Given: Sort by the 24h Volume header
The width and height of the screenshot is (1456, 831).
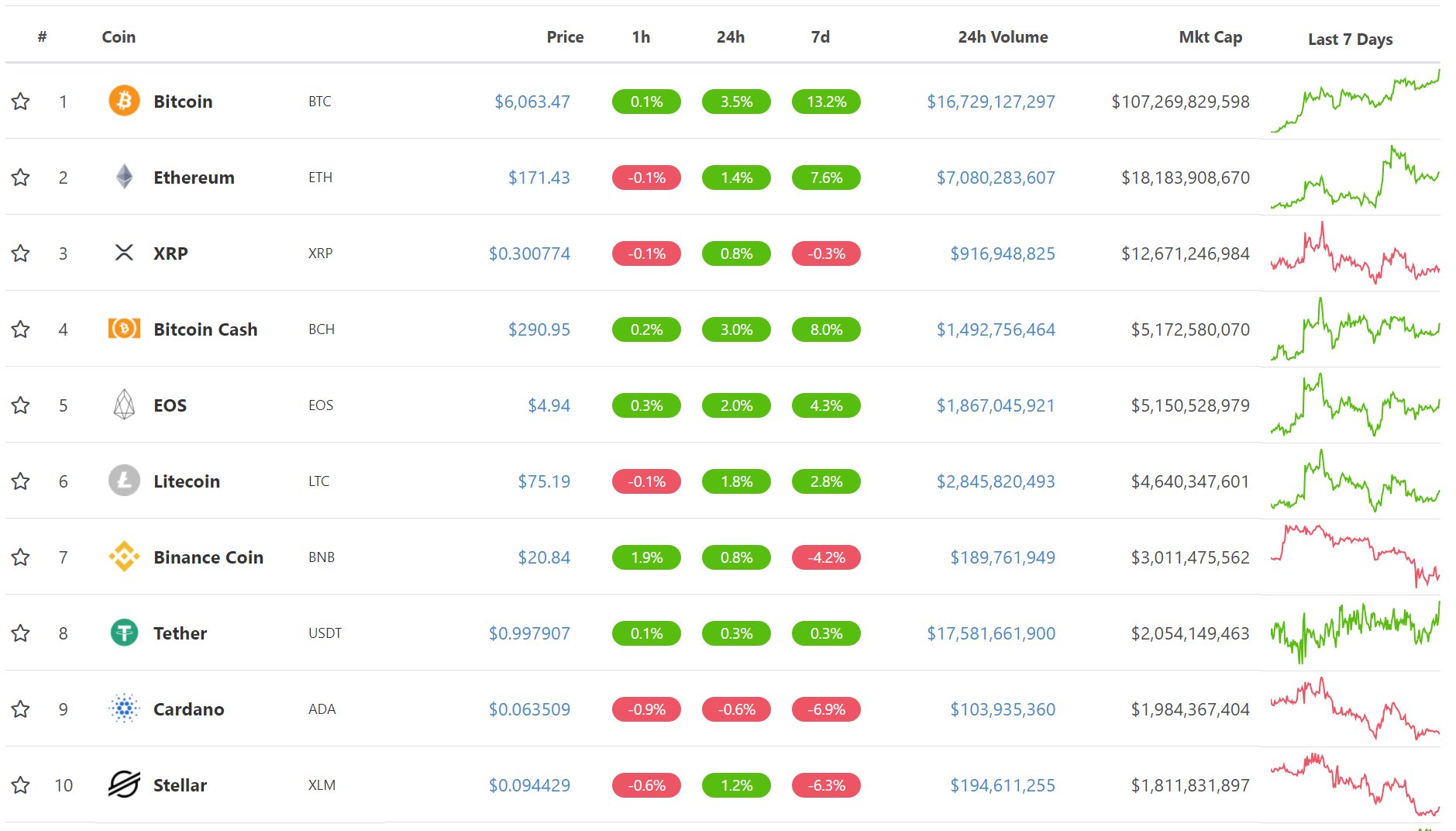Looking at the screenshot, I should tap(1003, 36).
